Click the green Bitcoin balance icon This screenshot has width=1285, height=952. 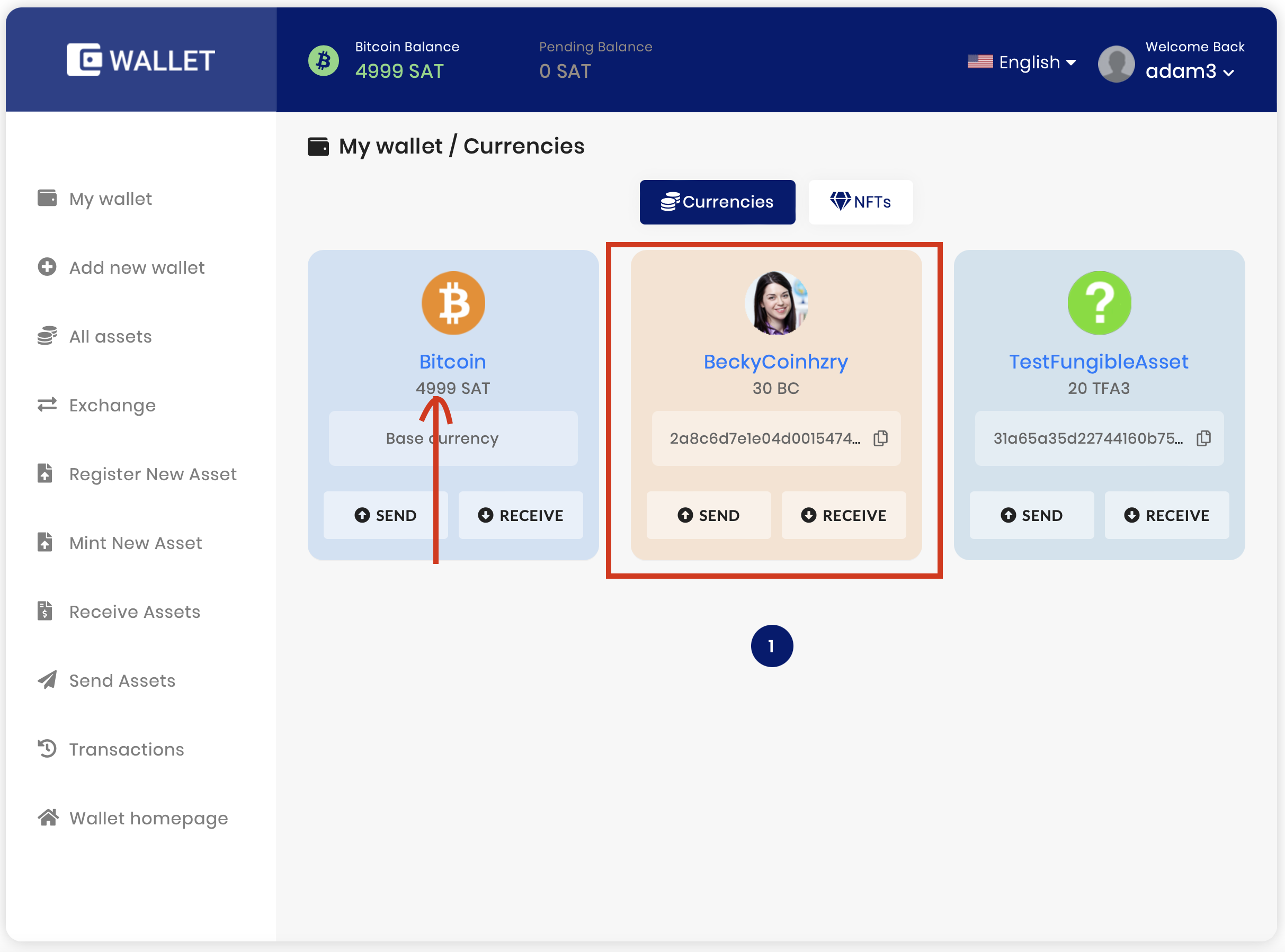coord(324,60)
